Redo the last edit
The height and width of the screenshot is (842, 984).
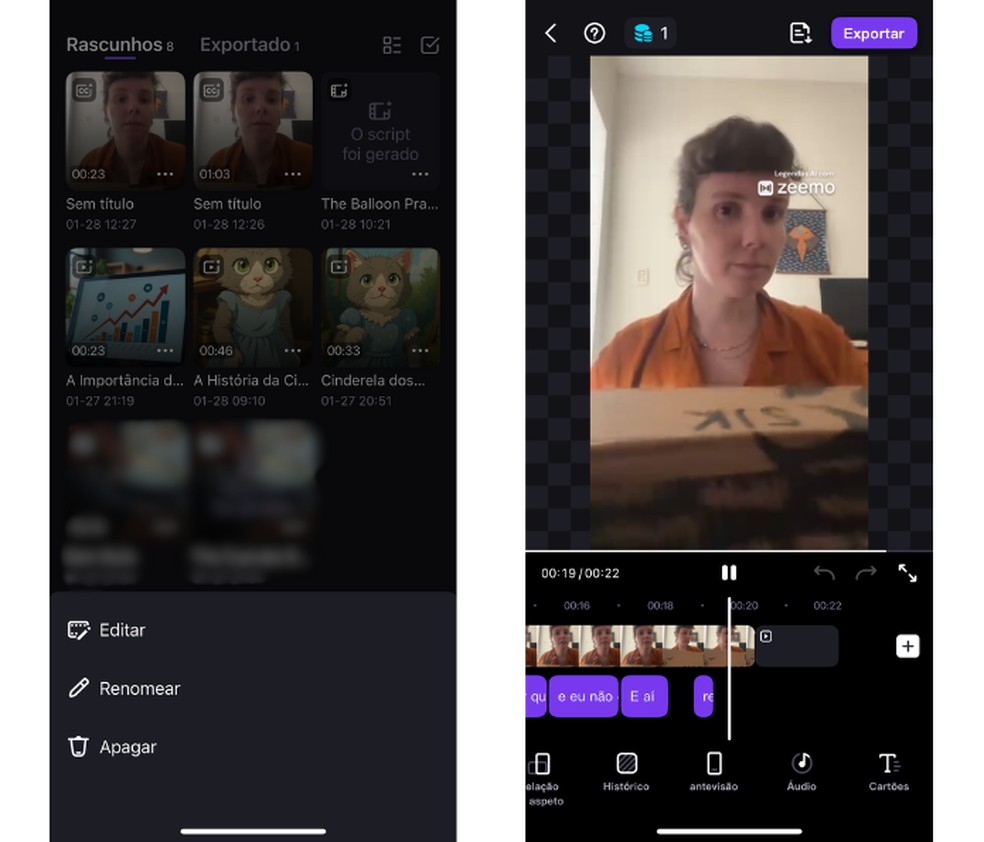tap(866, 572)
